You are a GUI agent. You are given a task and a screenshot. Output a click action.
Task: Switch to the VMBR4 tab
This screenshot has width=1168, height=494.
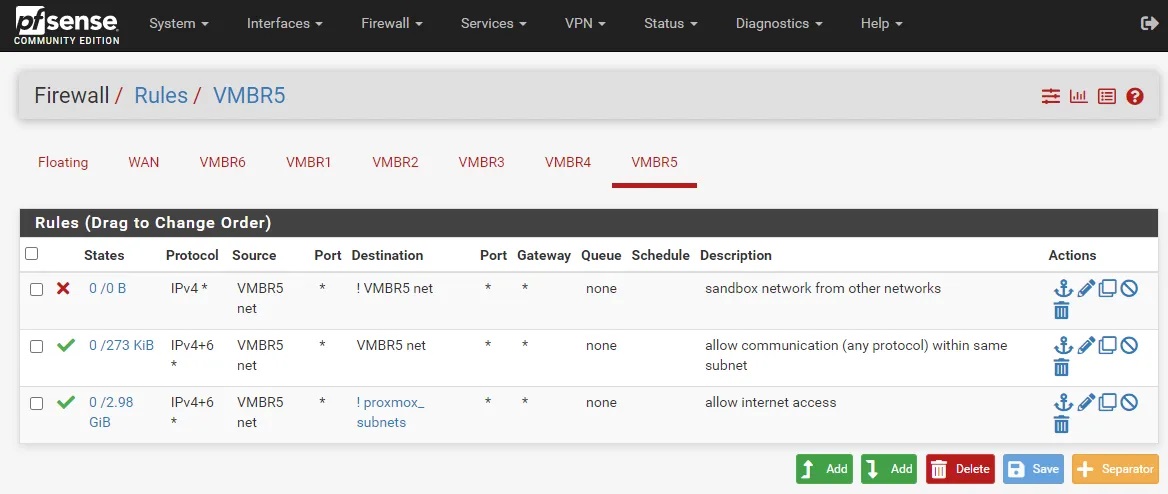pyautogui.click(x=568, y=162)
